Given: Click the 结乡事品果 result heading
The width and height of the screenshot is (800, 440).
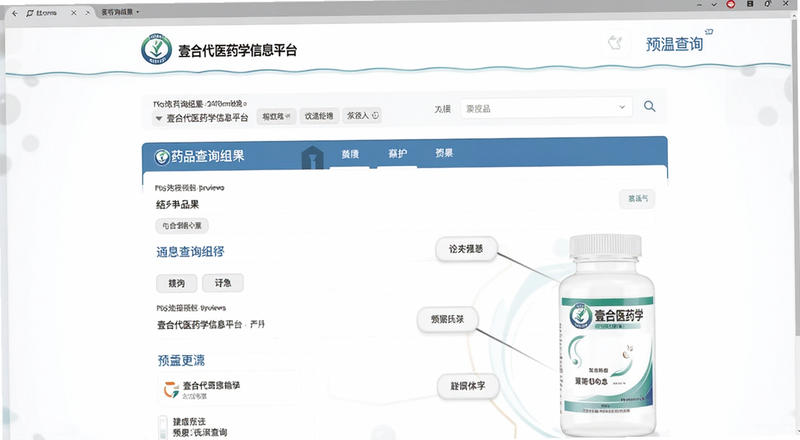Looking at the screenshot, I should pos(178,205).
